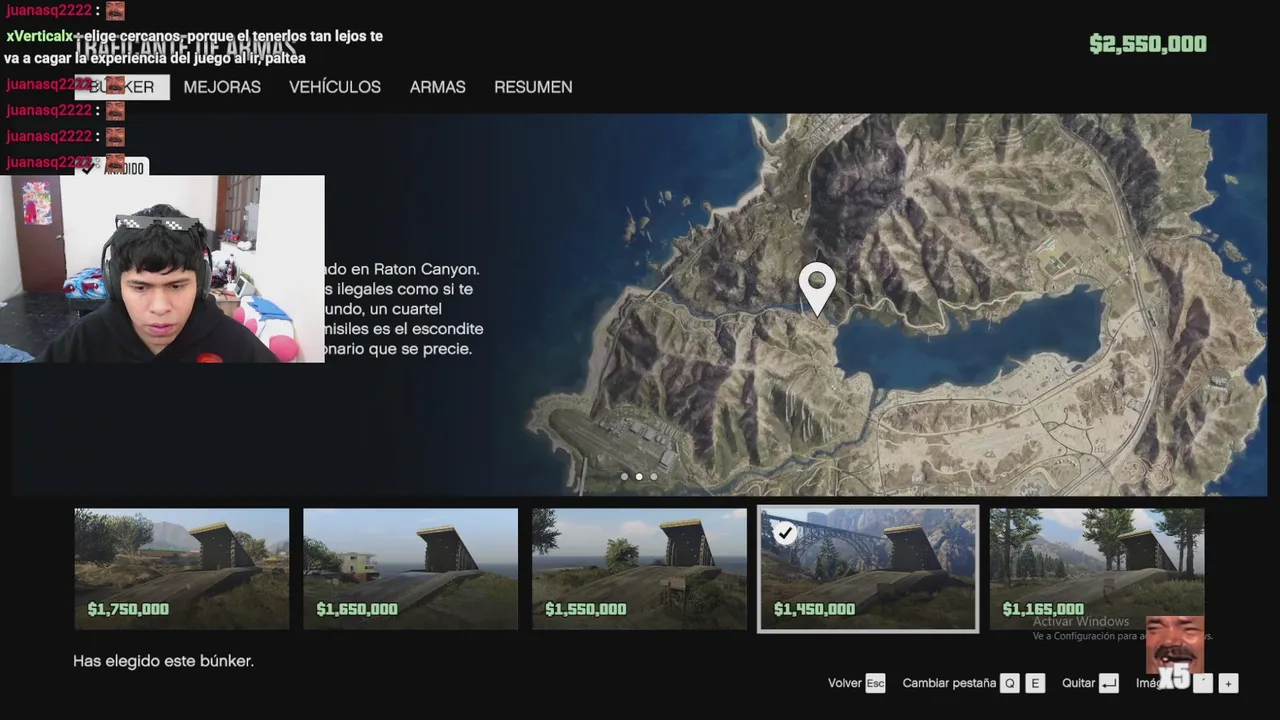
Task: Open the MEJORAS tab
Action: [222, 87]
